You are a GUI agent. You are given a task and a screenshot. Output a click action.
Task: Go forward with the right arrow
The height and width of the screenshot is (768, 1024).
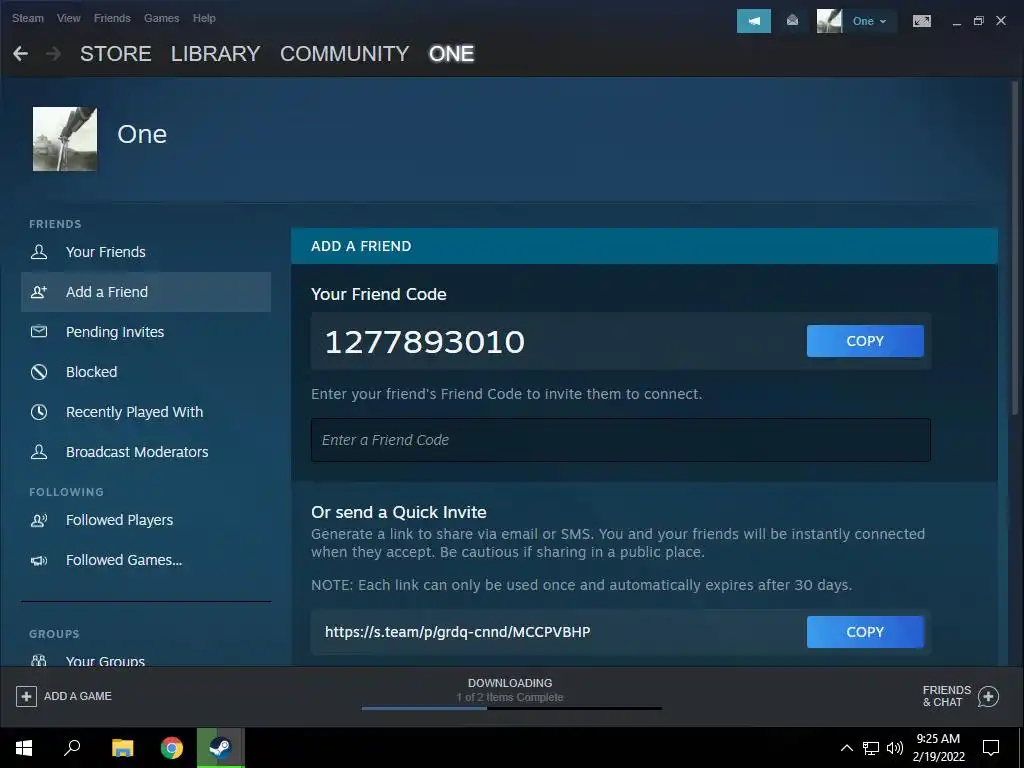tap(54, 54)
